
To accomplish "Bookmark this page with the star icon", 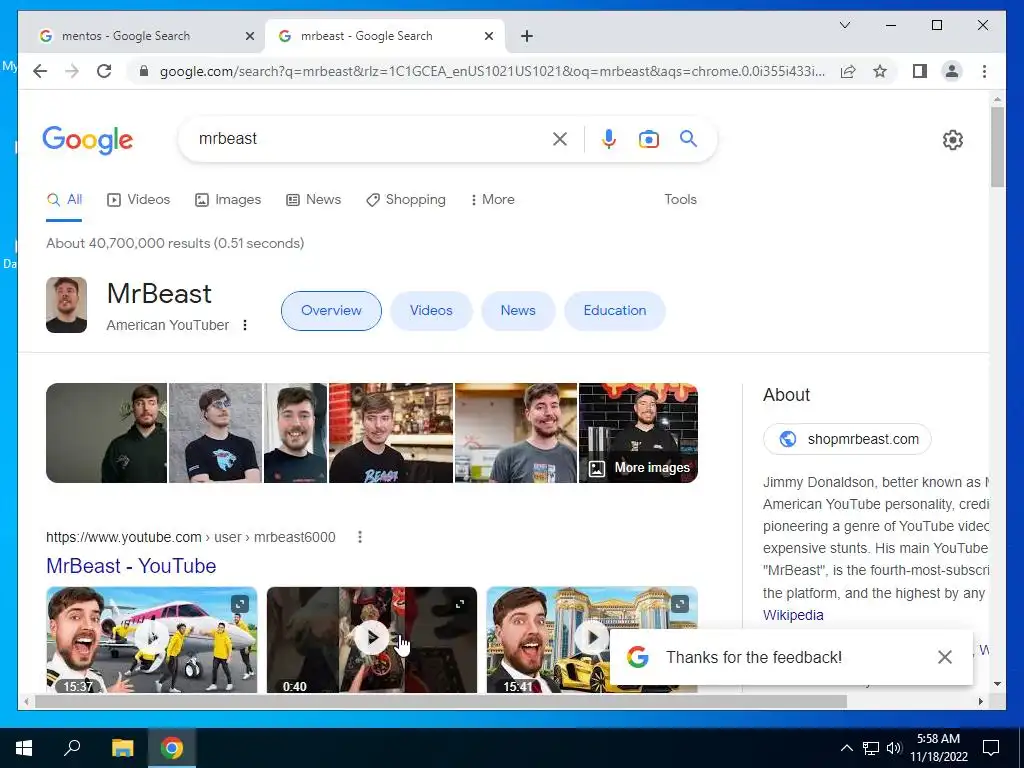I will coord(880,71).
